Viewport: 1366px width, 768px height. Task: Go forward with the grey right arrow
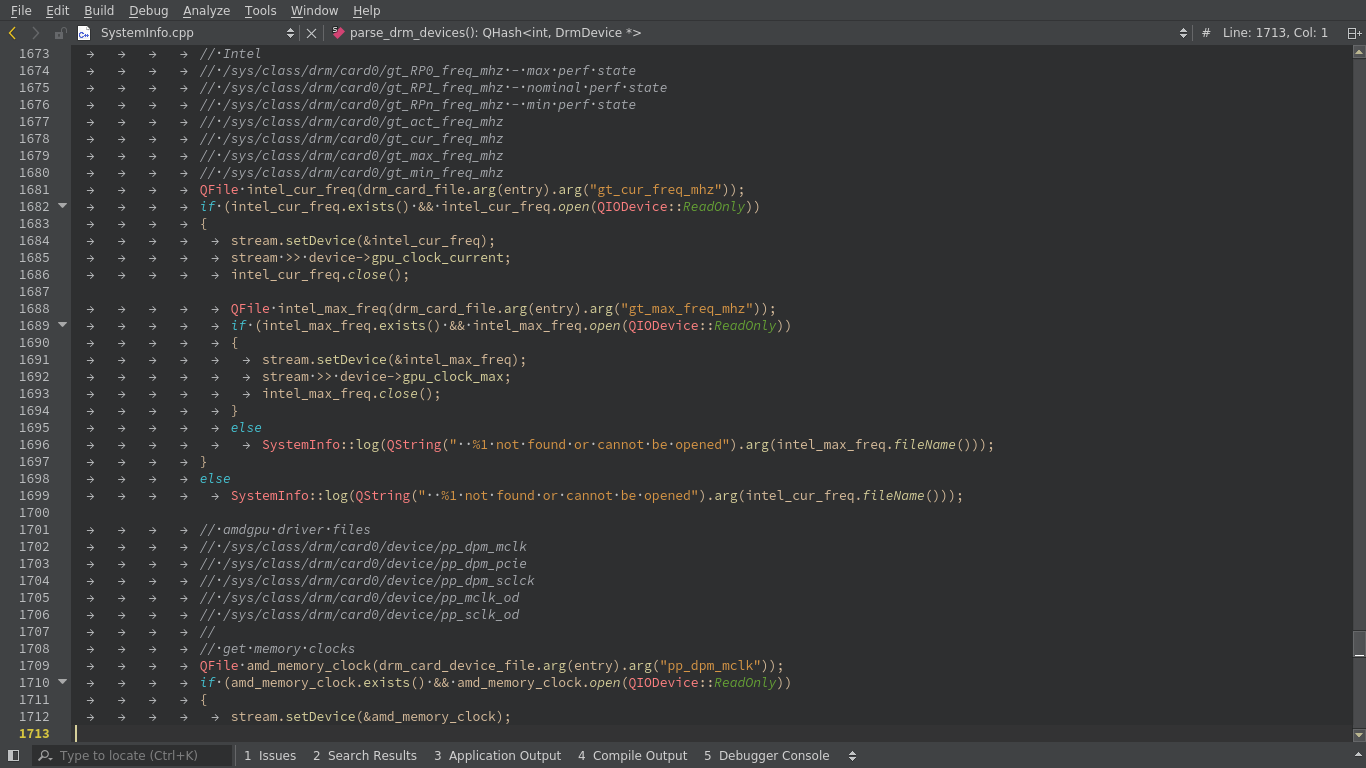tap(36, 33)
